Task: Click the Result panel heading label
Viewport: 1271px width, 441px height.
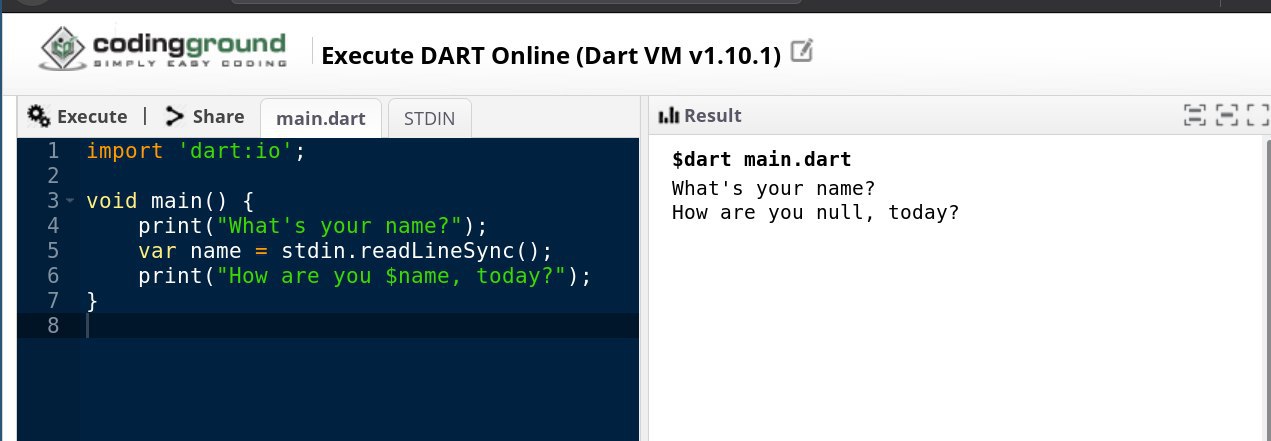Action: point(713,116)
